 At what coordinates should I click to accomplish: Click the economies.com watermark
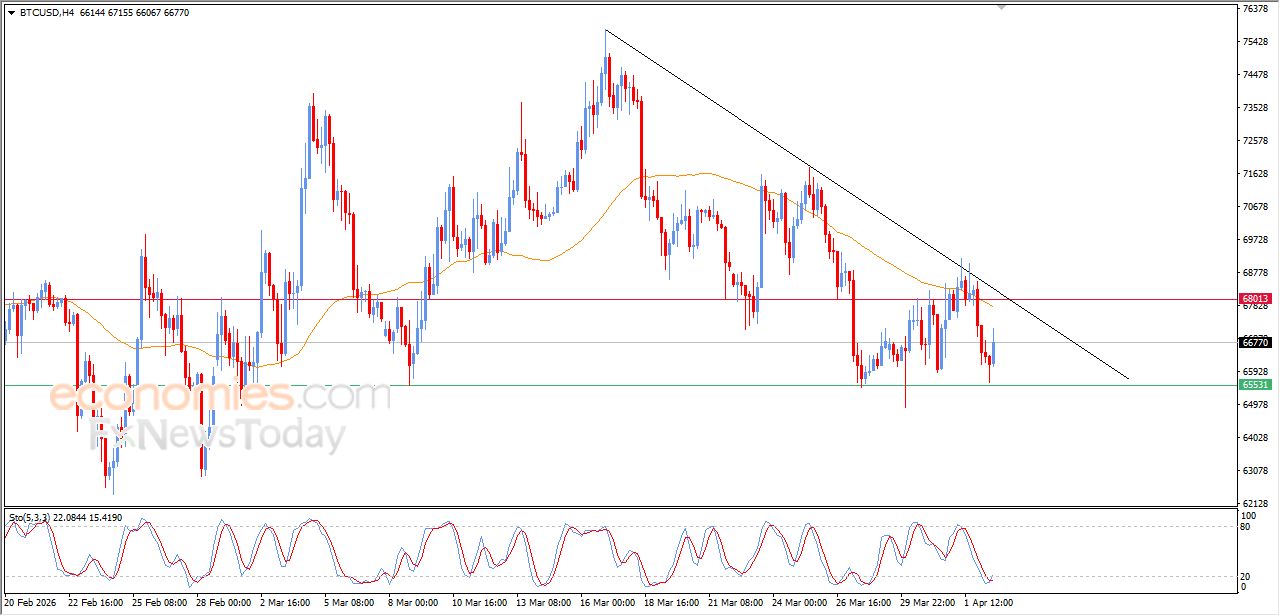(x=220, y=395)
